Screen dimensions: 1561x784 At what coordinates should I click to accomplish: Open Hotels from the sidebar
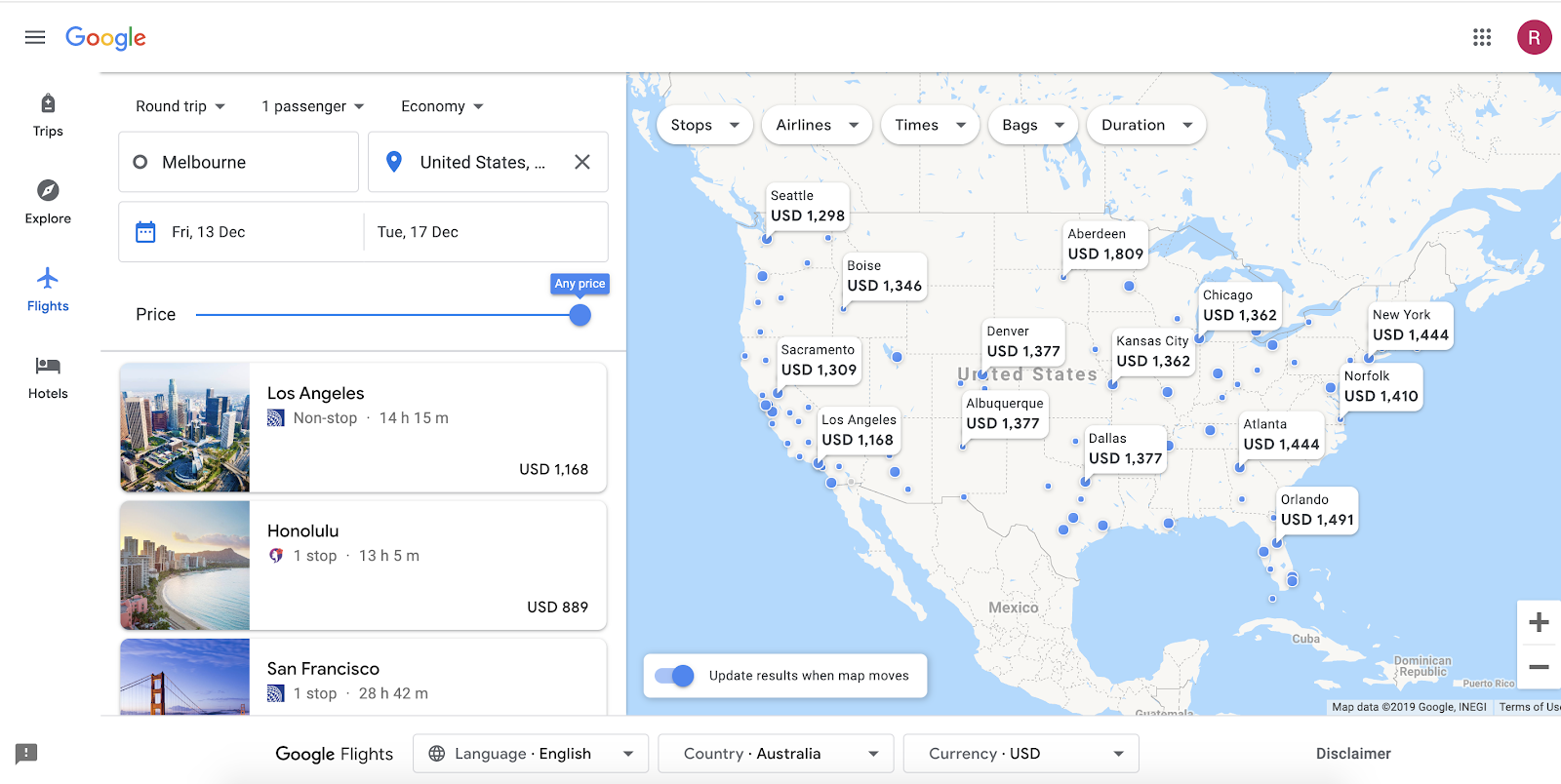pos(48,377)
